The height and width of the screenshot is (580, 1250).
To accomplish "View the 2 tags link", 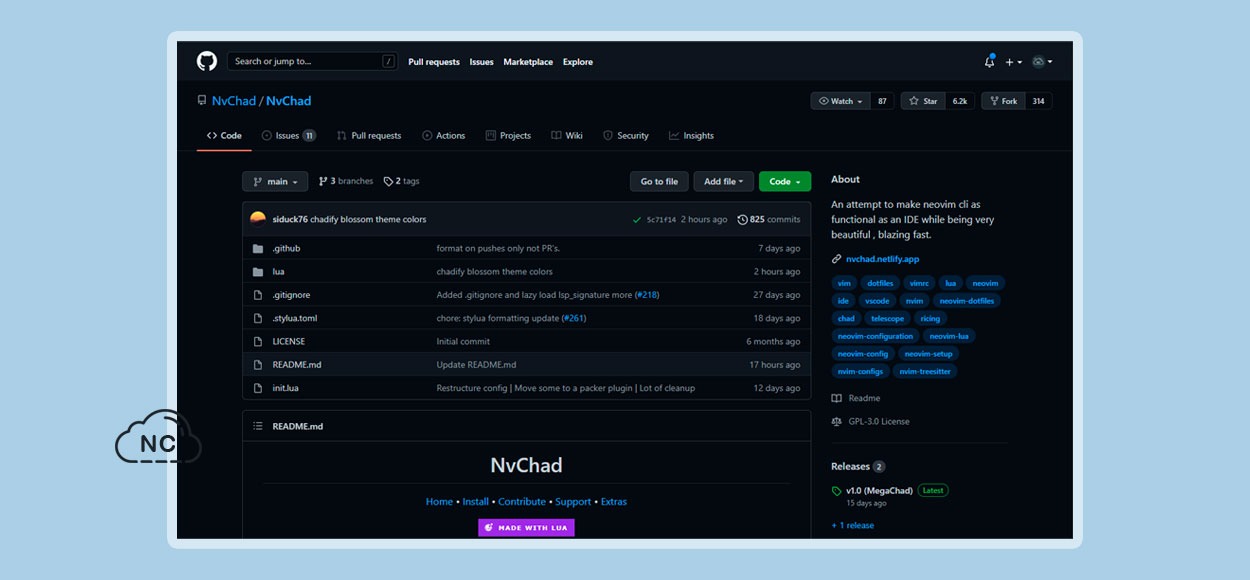I will tap(402, 181).
